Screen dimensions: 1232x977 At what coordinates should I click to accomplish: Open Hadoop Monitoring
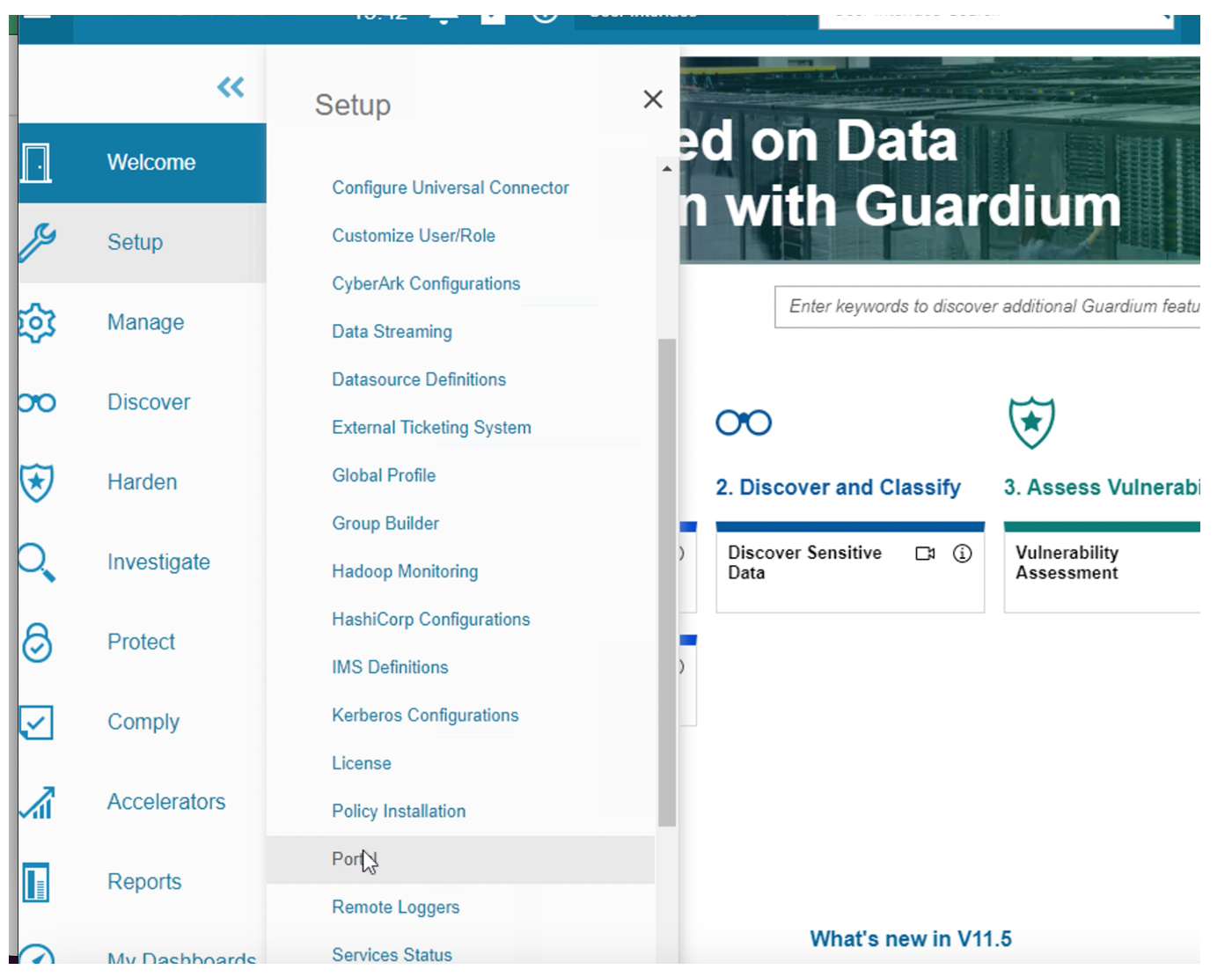pyautogui.click(x=405, y=572)
